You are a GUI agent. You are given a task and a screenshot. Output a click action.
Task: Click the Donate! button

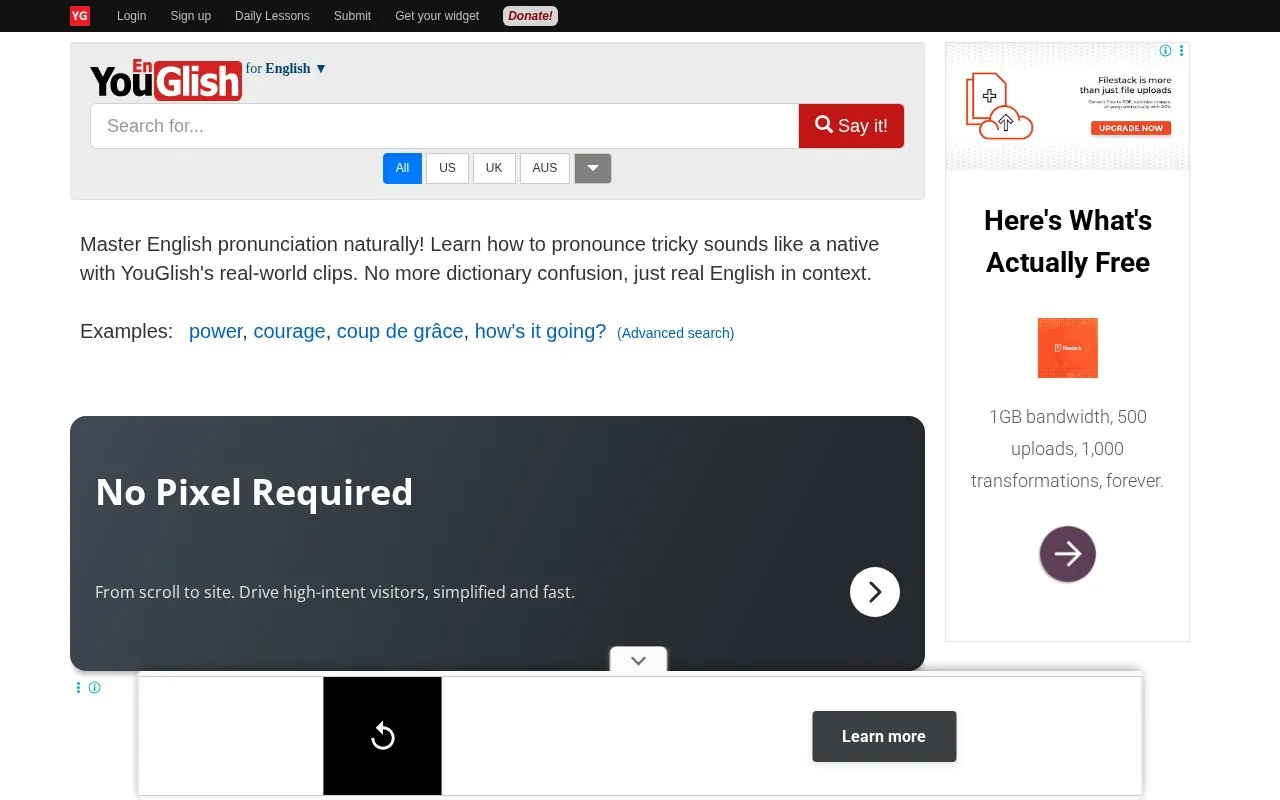(x=530, y=16)
